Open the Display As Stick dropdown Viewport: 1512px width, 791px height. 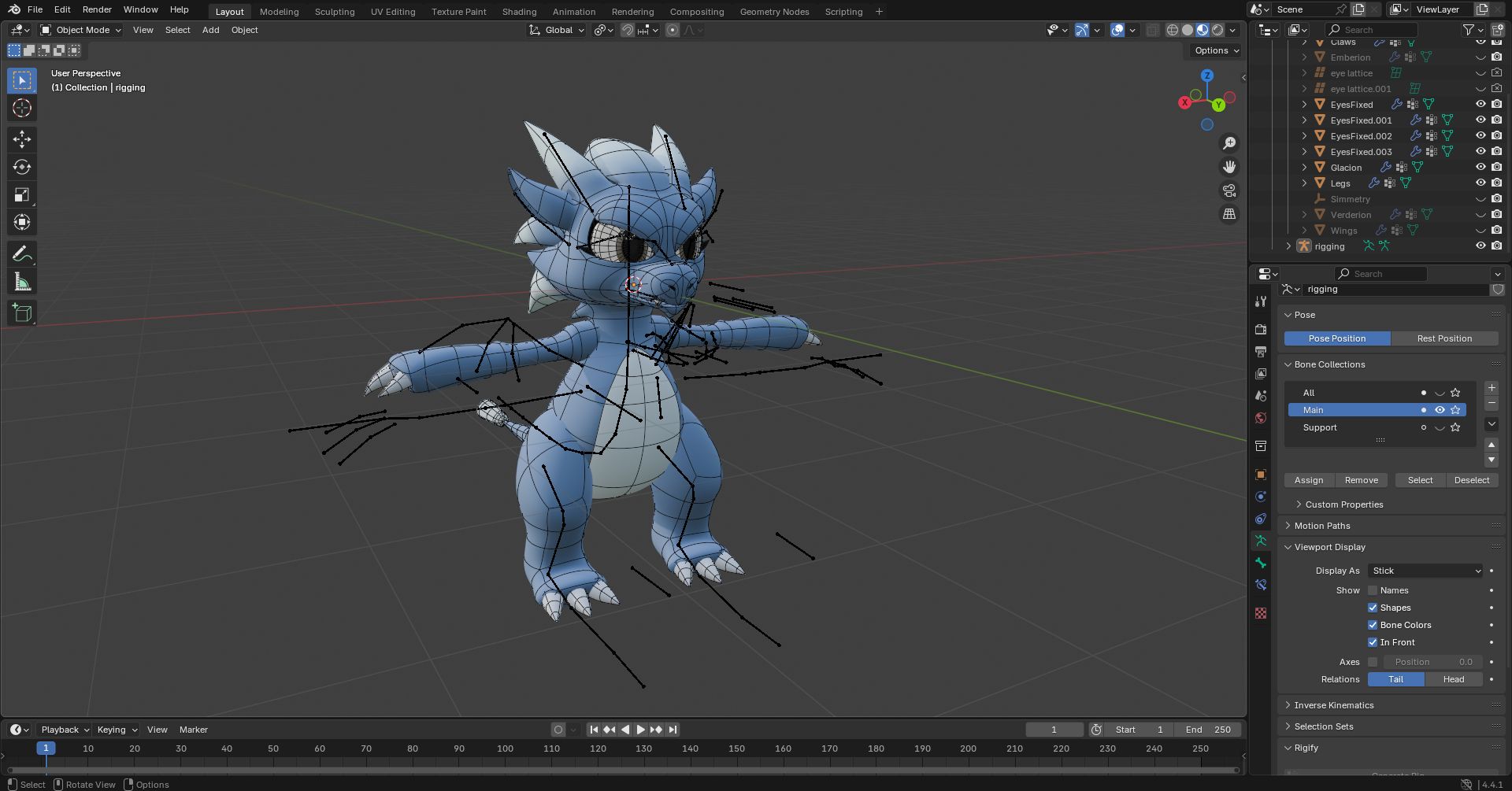(x=1425, y=571)
